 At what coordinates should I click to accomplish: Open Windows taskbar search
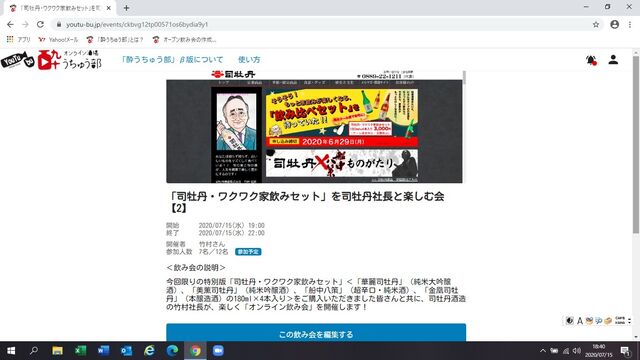pyautogui.click(x=34, y=351)
